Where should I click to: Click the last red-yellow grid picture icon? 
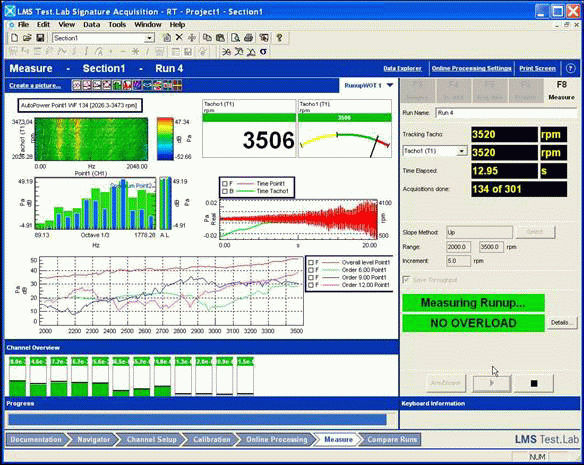point(177,85)
